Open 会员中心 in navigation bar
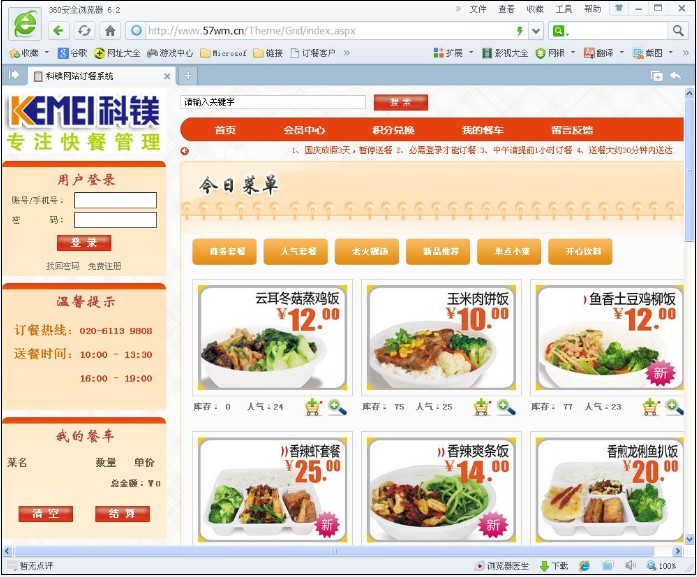 click(x=304, y=130)
